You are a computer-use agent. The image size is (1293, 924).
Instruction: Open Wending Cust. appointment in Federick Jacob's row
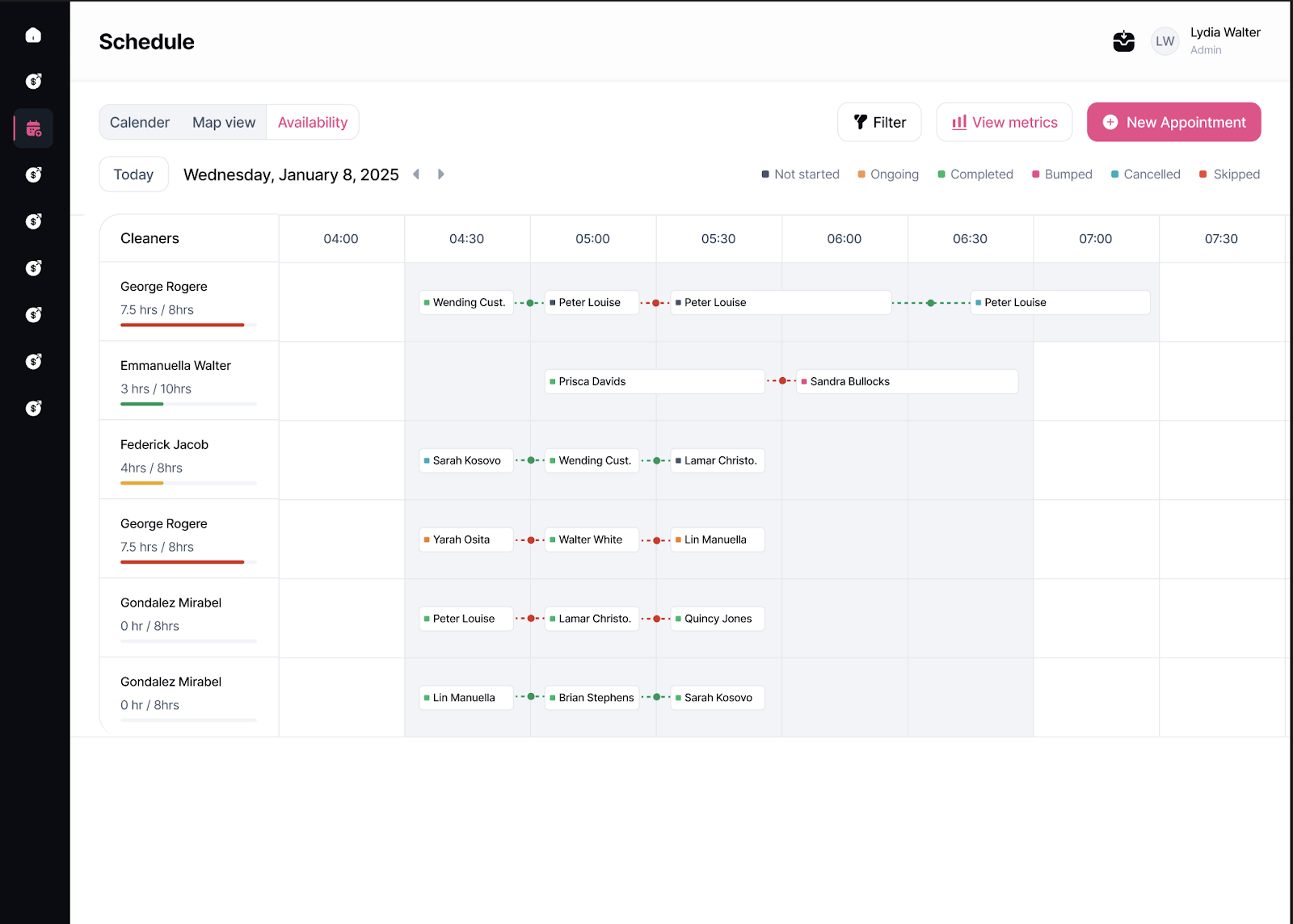[x=592, y=461]
